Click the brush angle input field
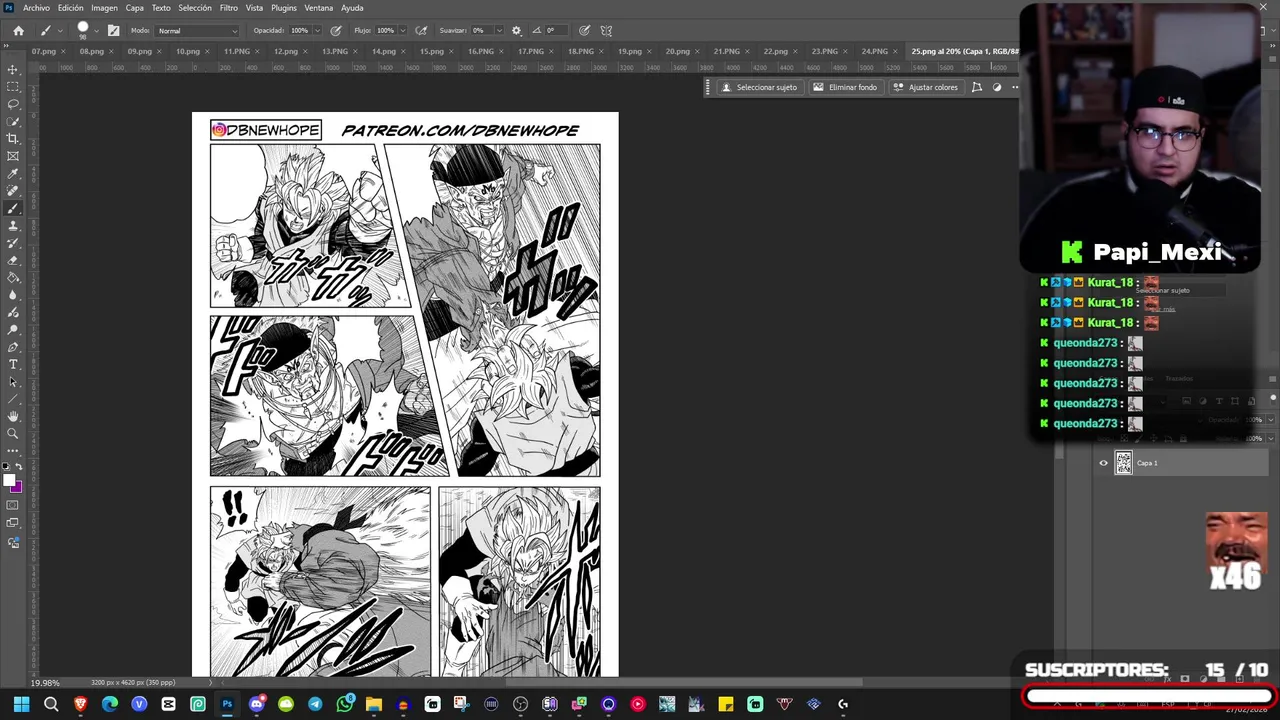This screenshot has height=720, width=1280. tap(554, 30)
